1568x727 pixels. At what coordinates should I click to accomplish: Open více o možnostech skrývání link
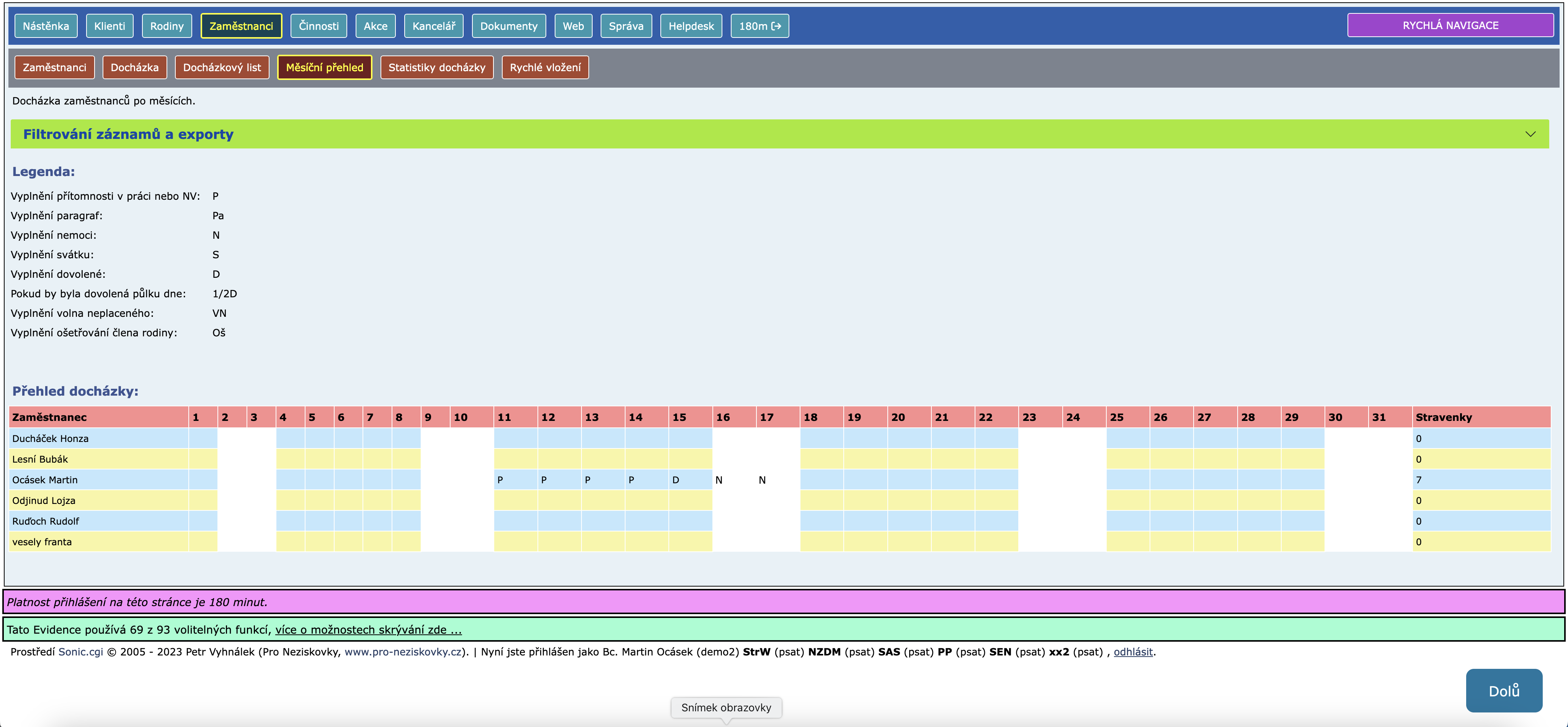[368, 630]
